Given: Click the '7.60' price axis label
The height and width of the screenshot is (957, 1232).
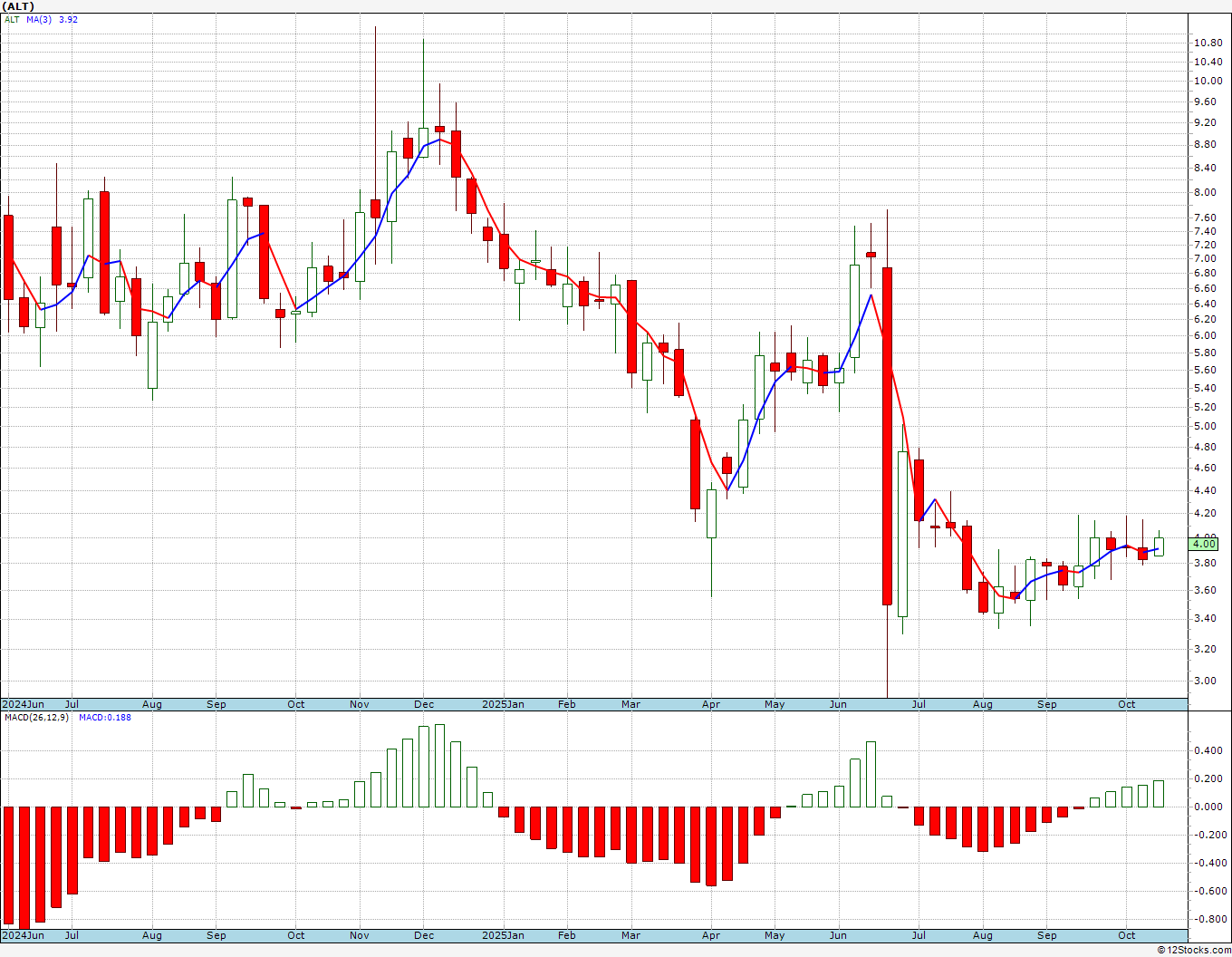Looking at the screenshot, I should click(x=1205, y=218).
